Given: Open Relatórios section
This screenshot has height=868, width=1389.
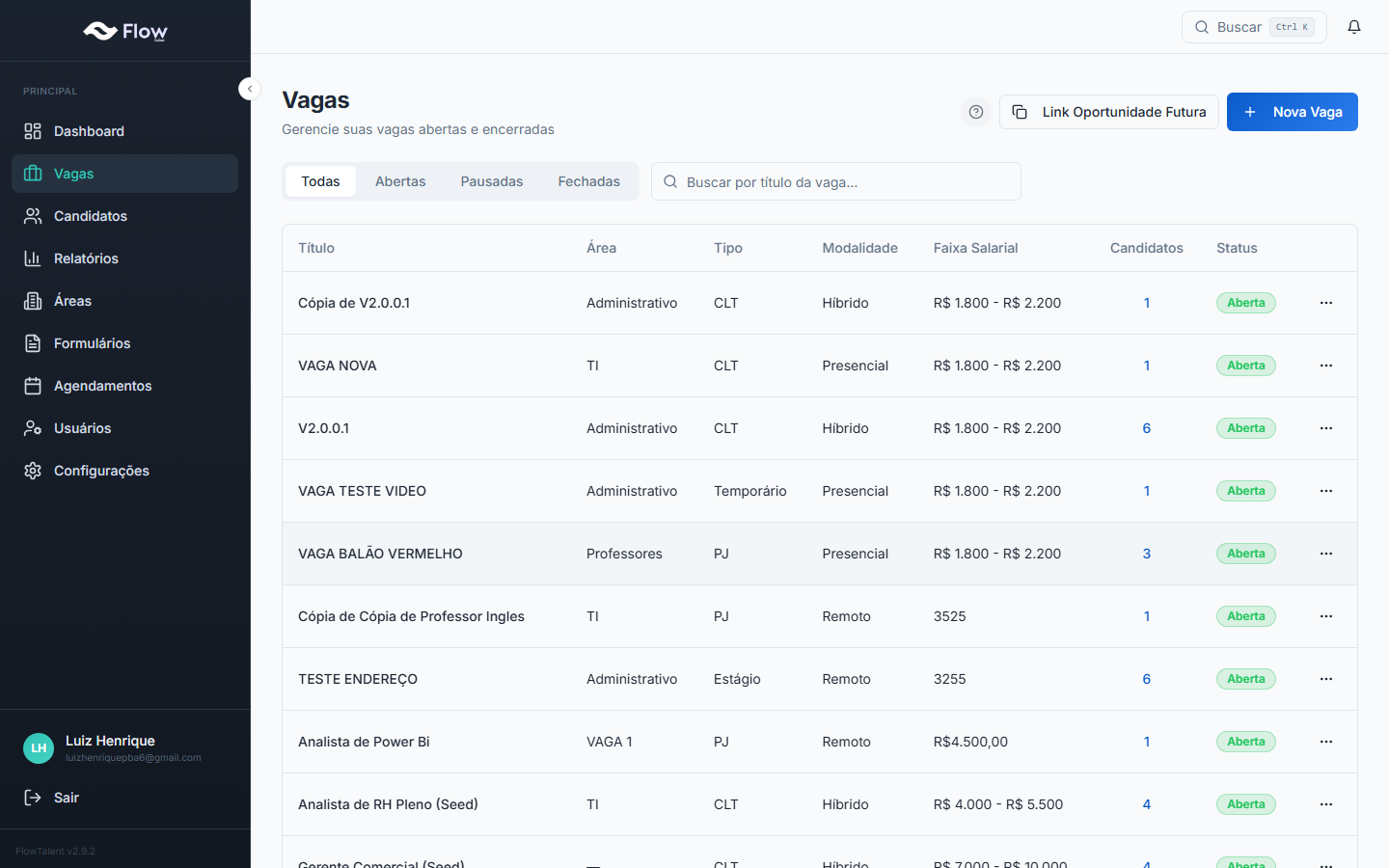Looking at the screenshot, I should (x=86, y=258).
